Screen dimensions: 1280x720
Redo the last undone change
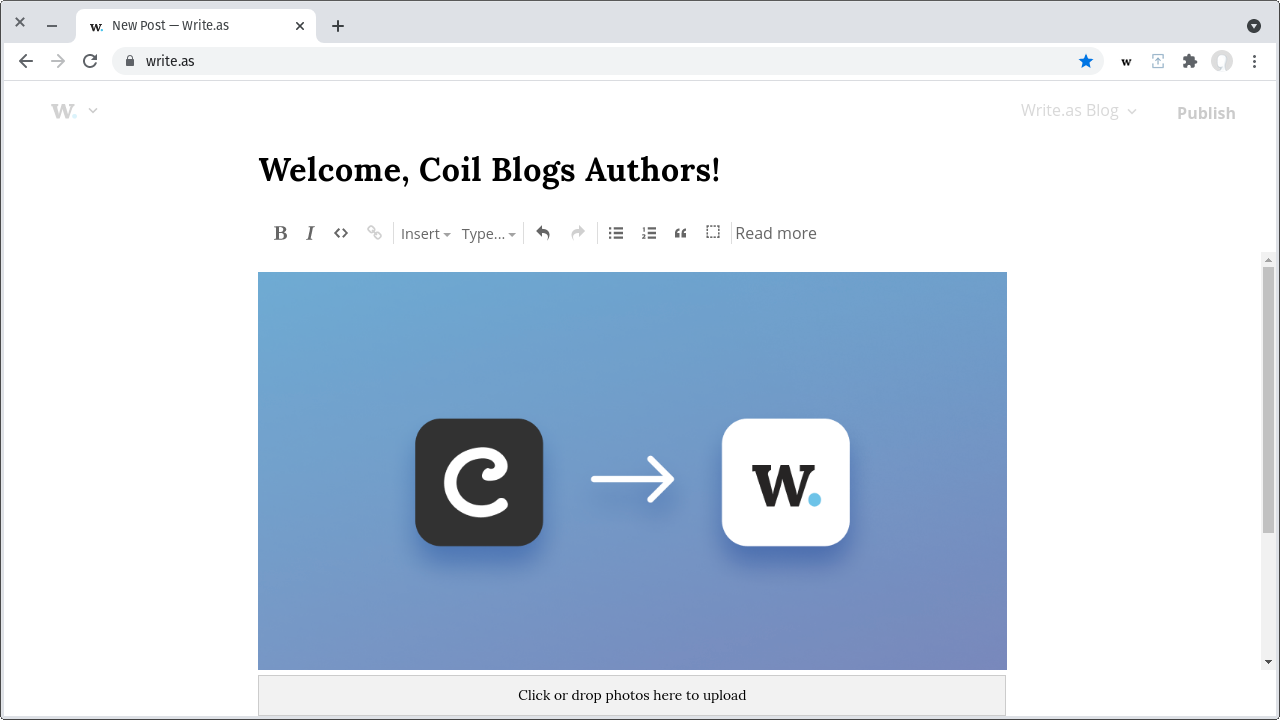pos(577,232)
